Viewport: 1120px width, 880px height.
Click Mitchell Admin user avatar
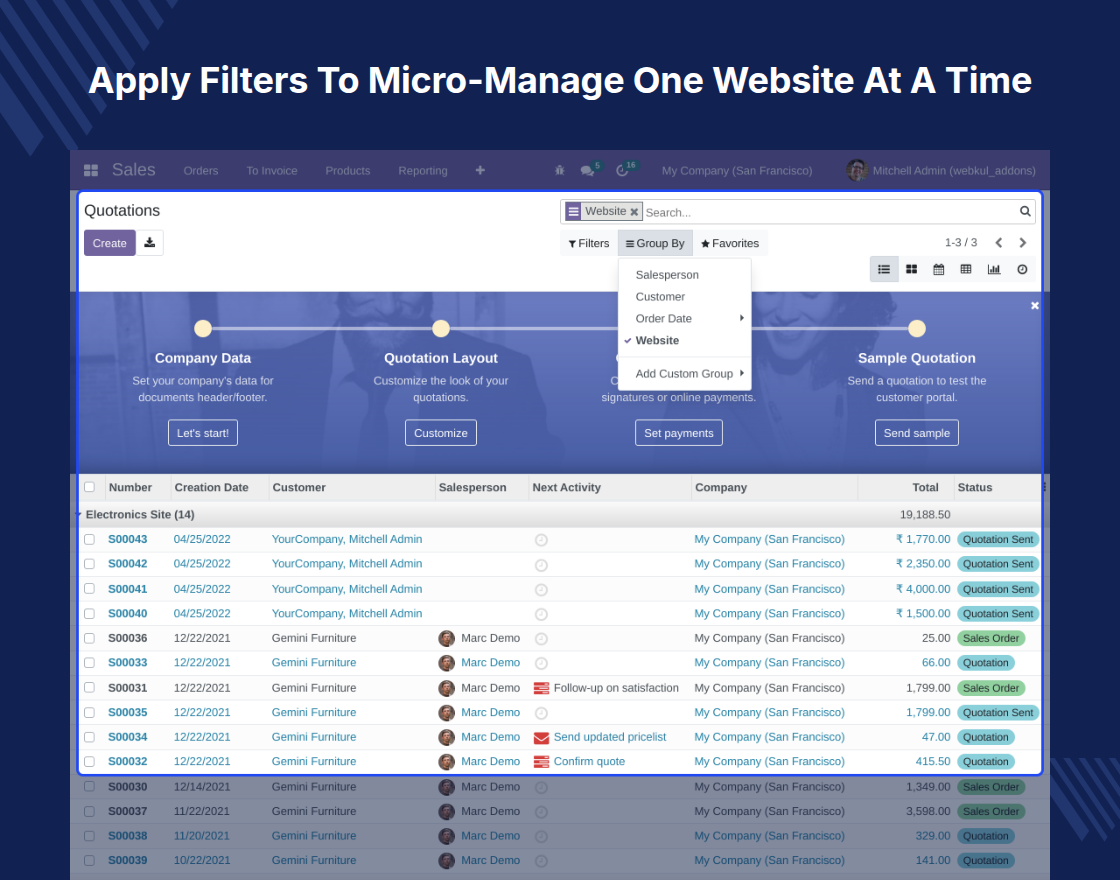(856, 170)
